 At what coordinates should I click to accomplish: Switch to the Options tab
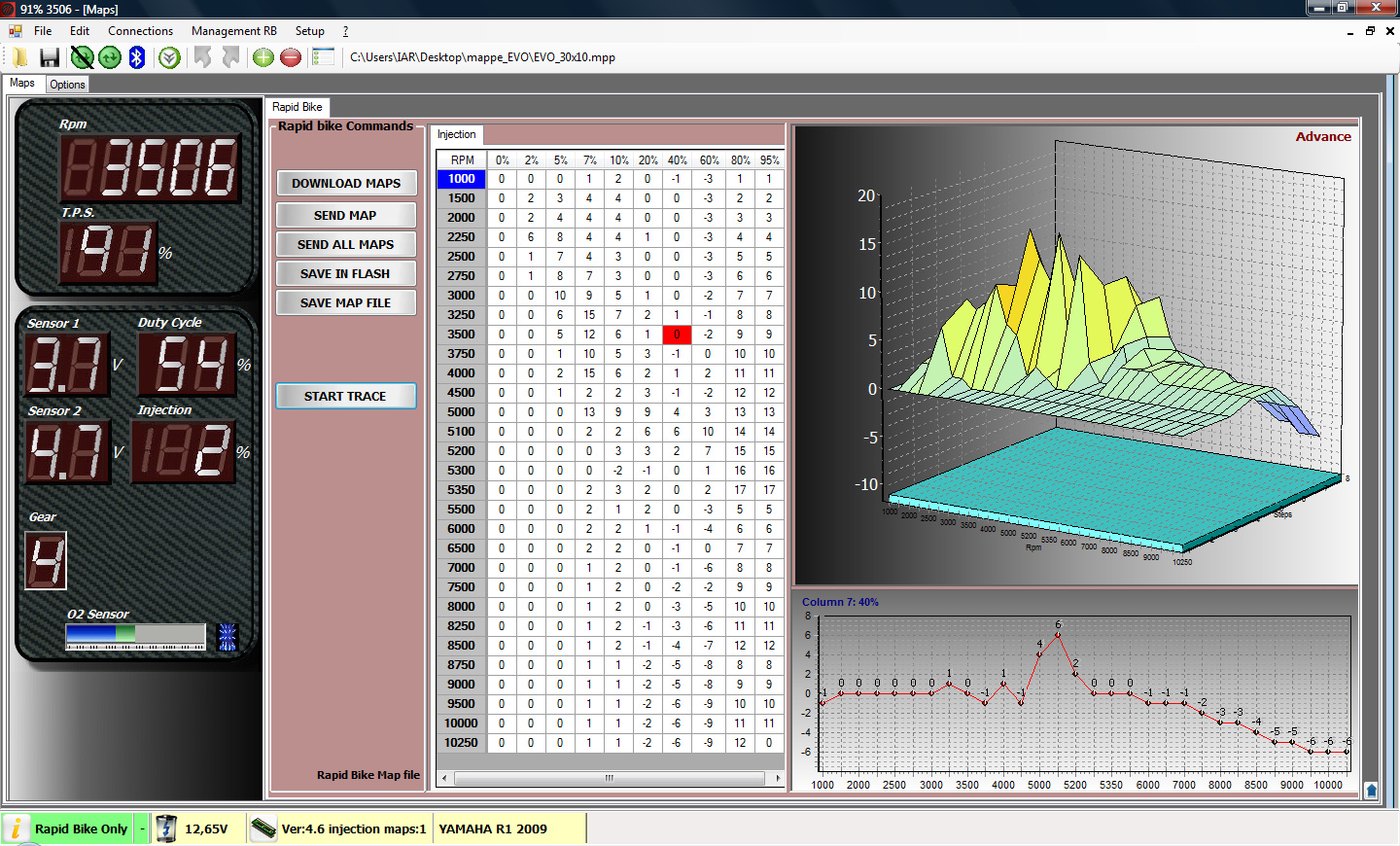67,85
